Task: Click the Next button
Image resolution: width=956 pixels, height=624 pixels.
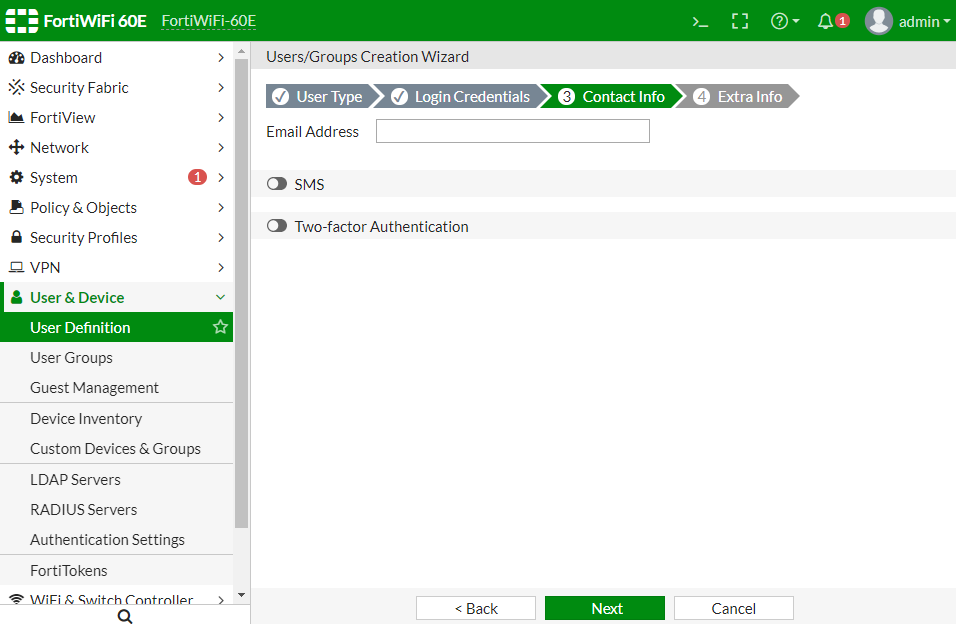Action: coord(605,608)
